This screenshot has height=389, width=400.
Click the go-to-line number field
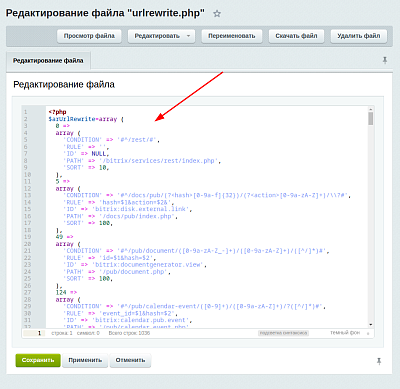pos(34,333)
